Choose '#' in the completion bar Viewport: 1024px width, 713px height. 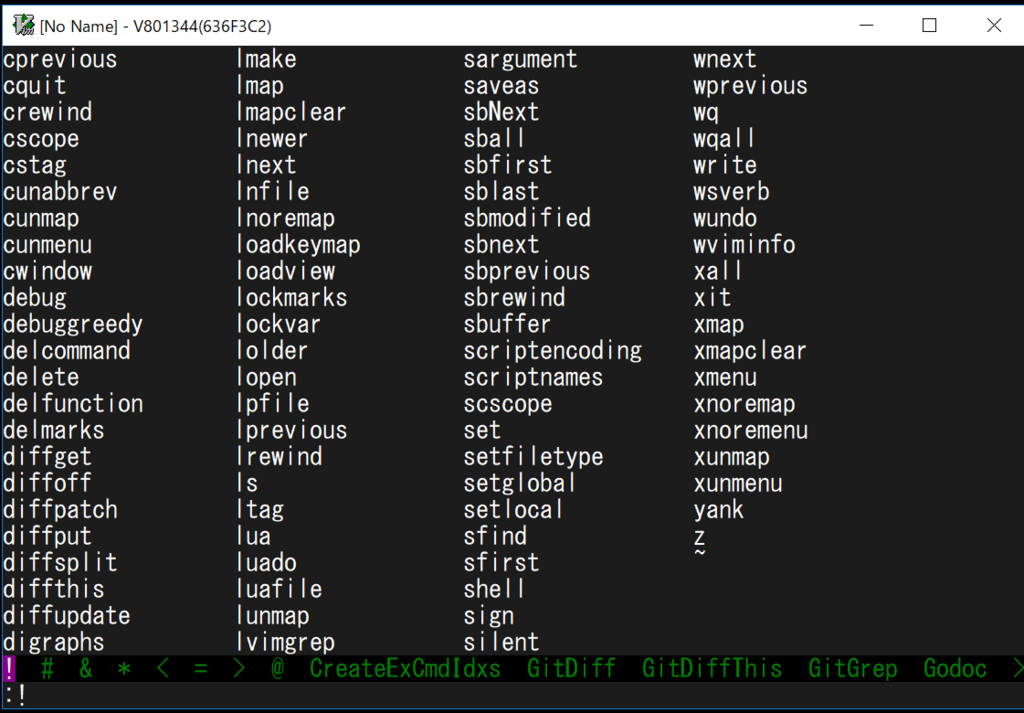click(x=48, y=669)
